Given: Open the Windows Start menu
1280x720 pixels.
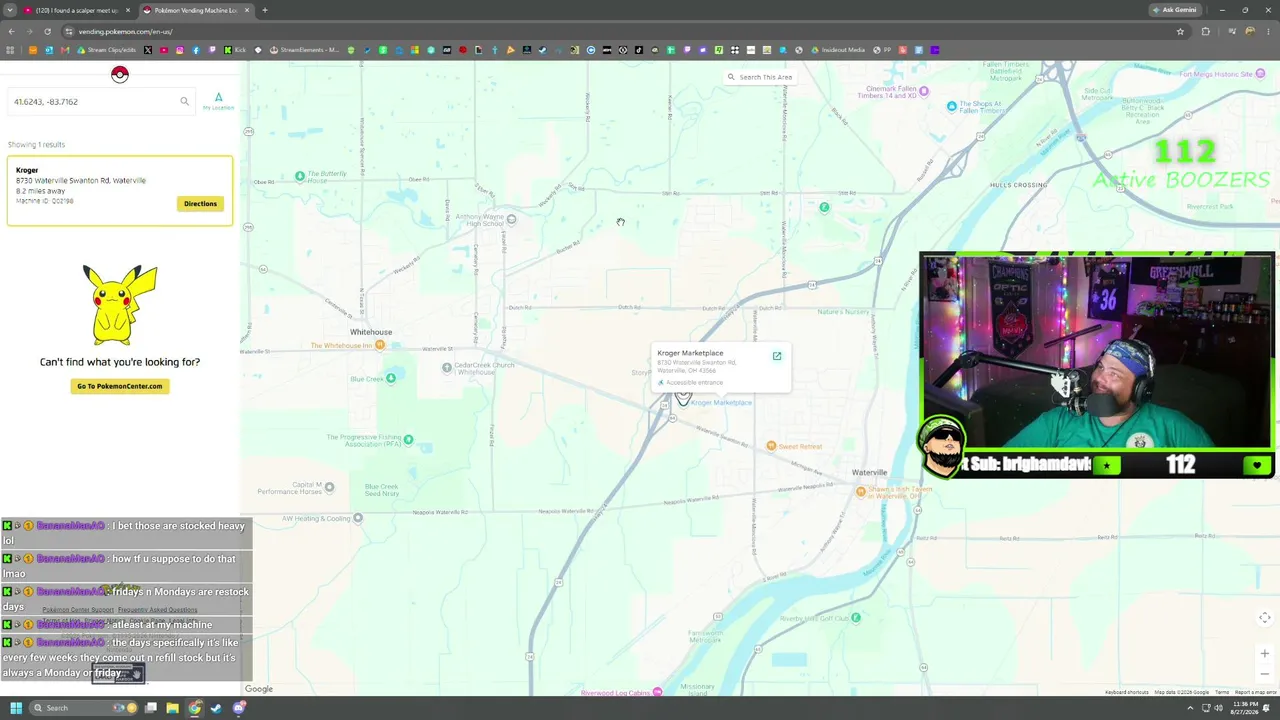Looking at the screenshot, I should [x=15, y=708].
